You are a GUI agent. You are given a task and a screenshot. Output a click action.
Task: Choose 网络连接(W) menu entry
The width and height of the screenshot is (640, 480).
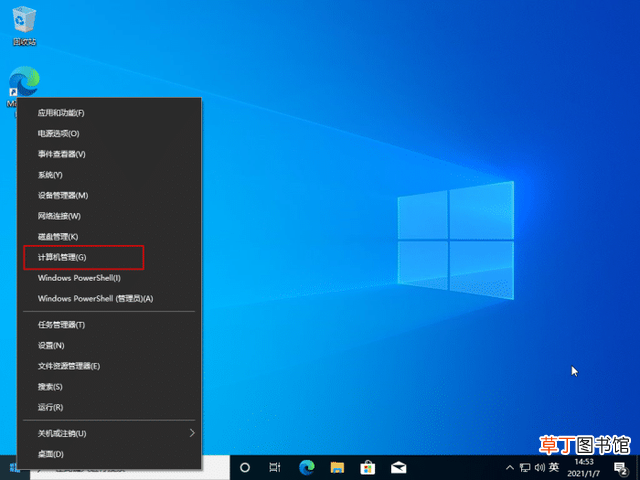pos(109,216)
